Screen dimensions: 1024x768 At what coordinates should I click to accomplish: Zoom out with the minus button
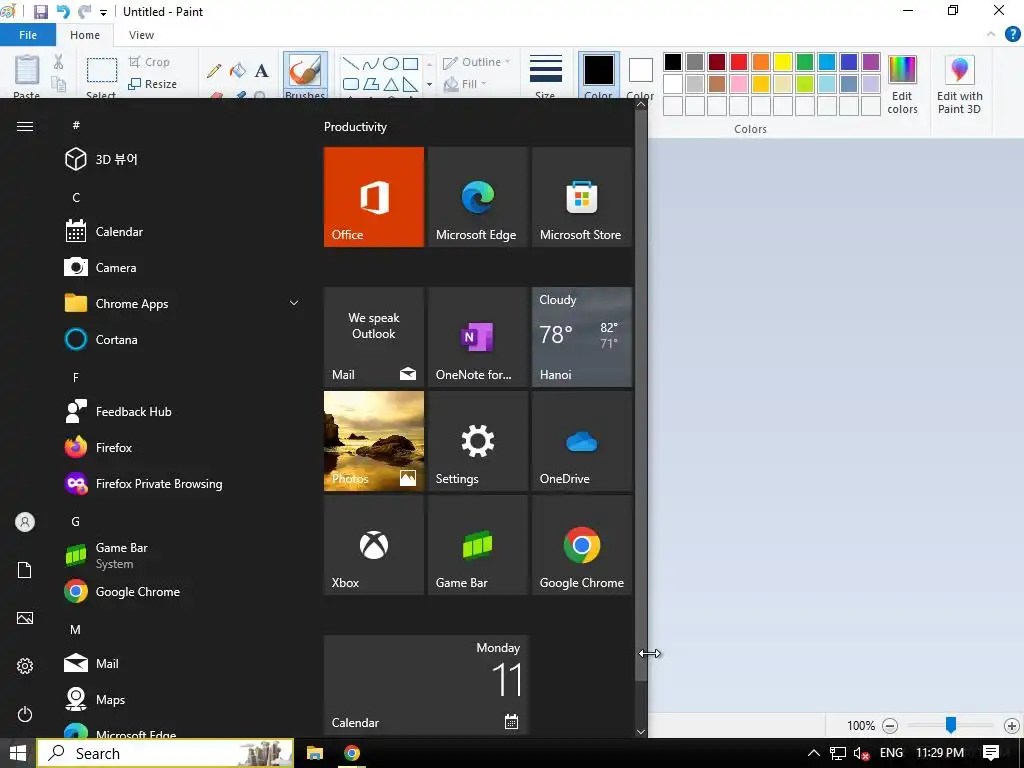[890, 726]
